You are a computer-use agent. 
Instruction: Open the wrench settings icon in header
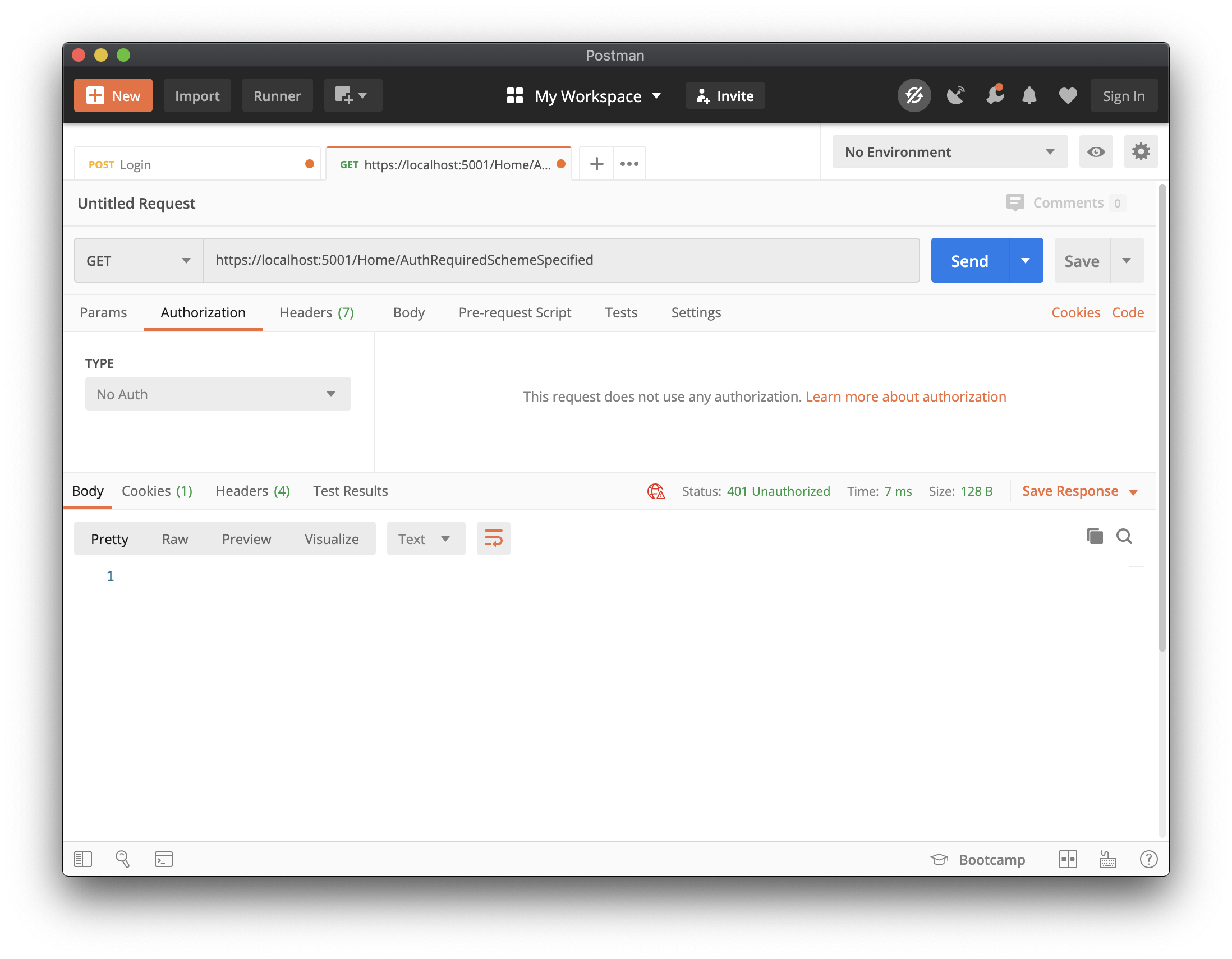coord(995,96)
